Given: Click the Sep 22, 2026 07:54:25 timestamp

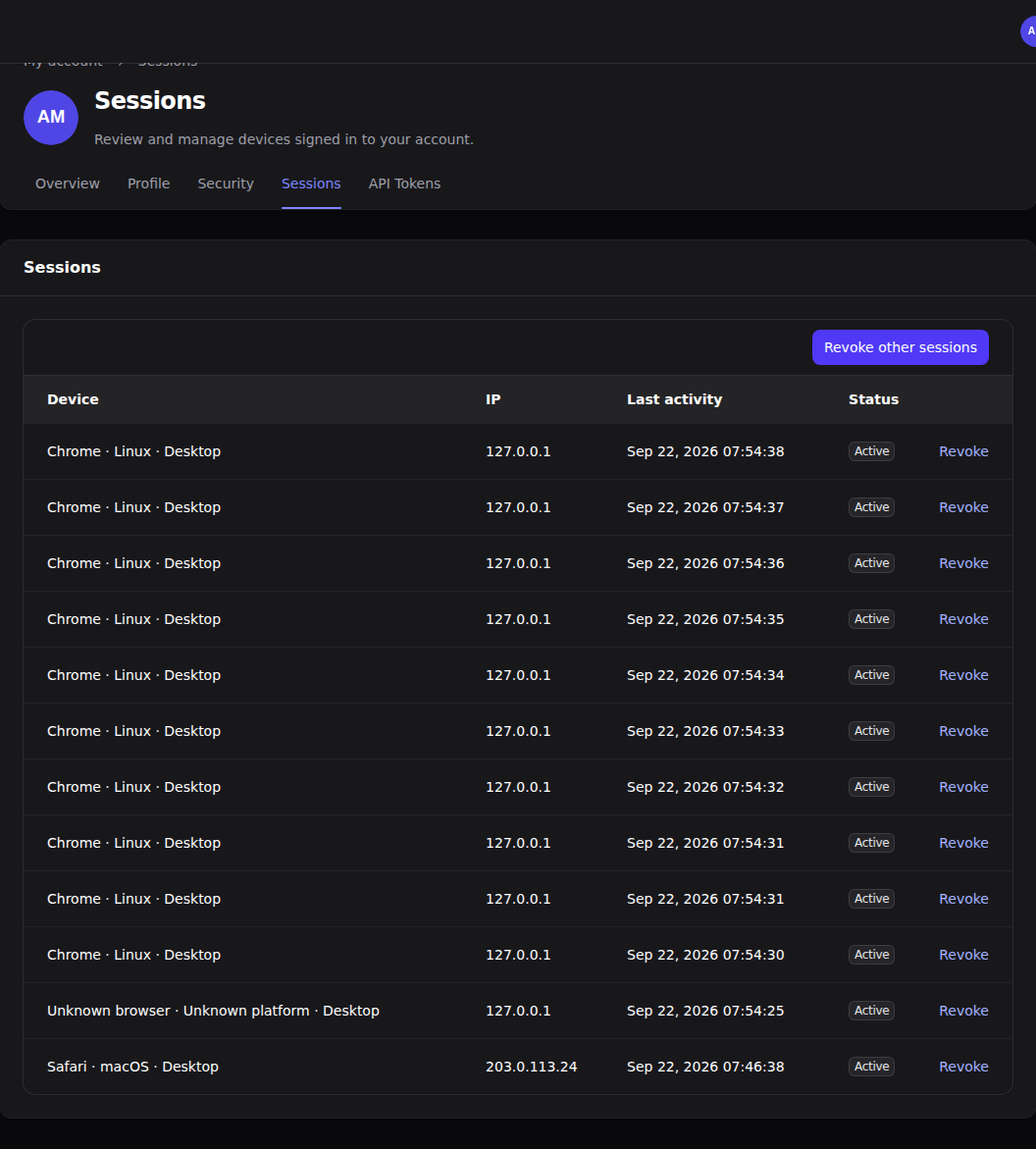Looking at the screenshot, I should click(x=705, y=1011).
